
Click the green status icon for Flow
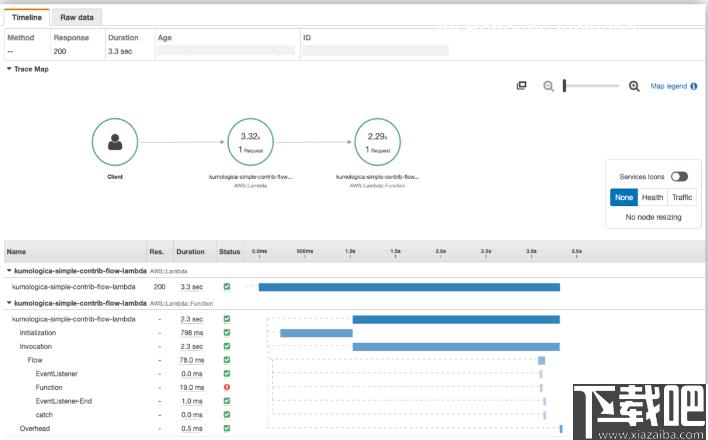[227, 360]
